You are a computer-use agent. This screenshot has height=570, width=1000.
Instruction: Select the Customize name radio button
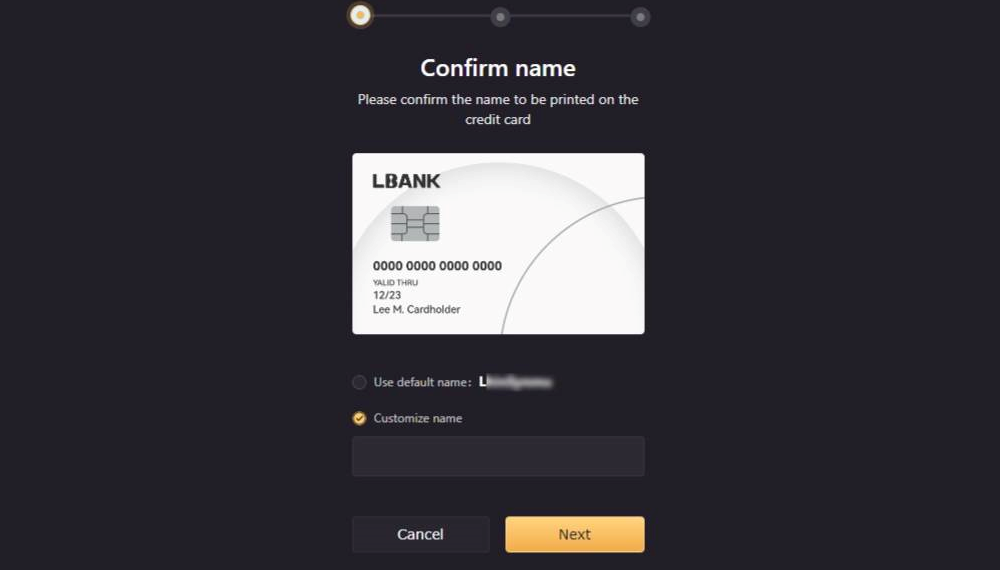tap(359, 418)
